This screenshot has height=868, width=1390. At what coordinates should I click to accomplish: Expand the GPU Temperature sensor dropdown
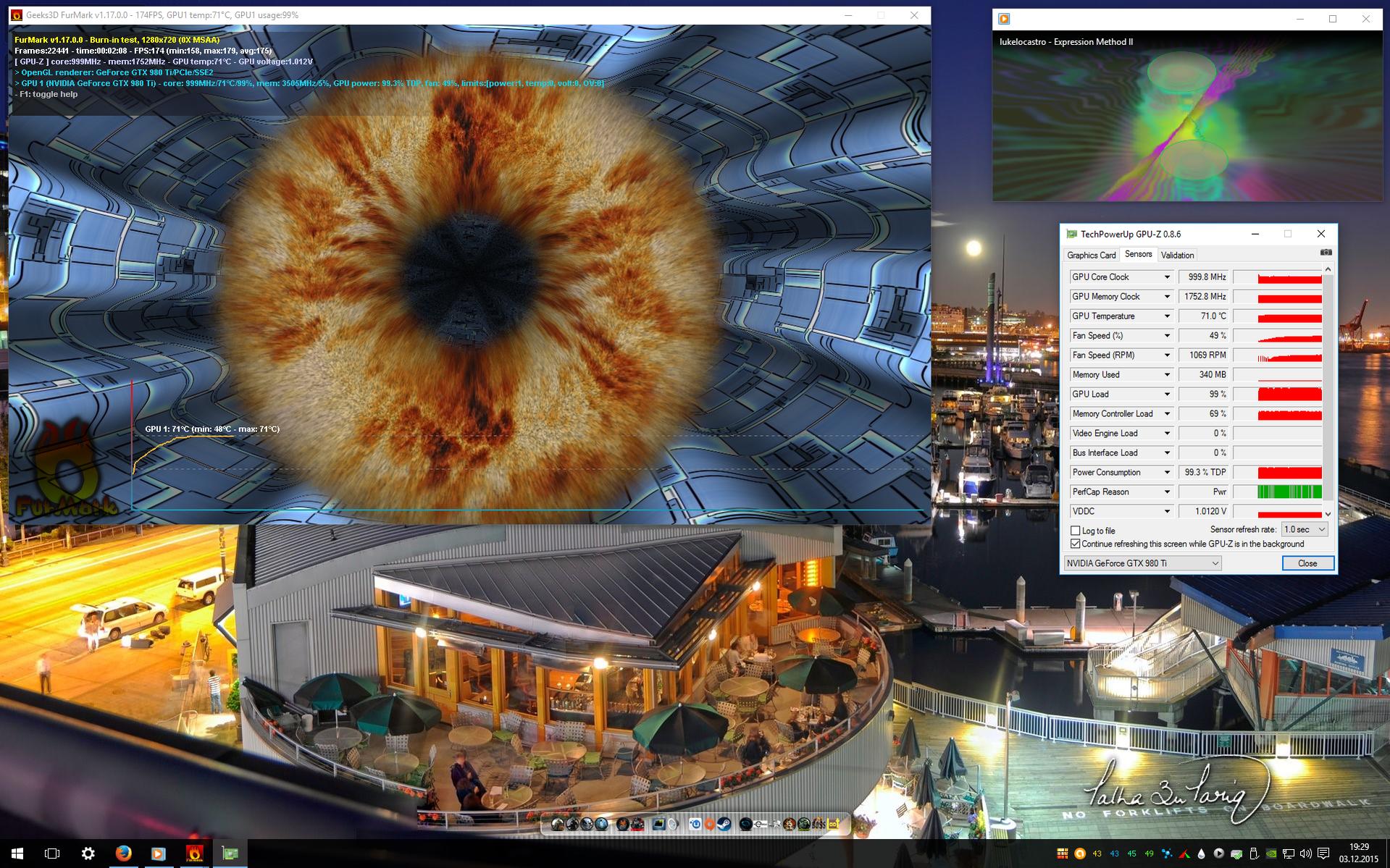pos(1167,316)
